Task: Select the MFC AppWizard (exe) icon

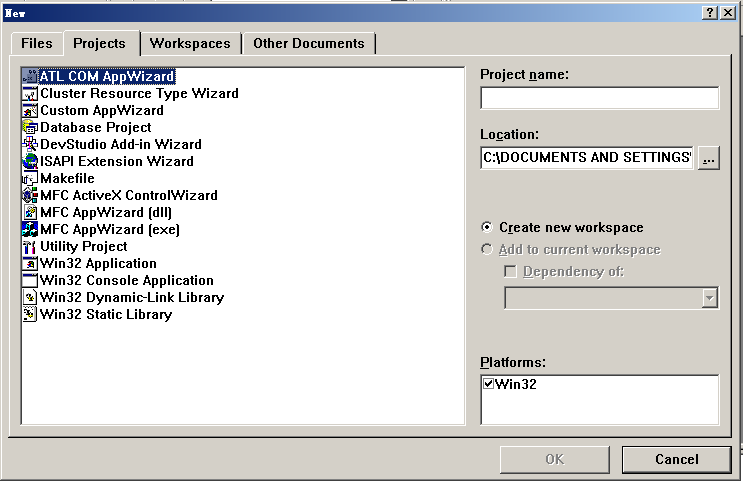Action: click(x=30, y=230)
